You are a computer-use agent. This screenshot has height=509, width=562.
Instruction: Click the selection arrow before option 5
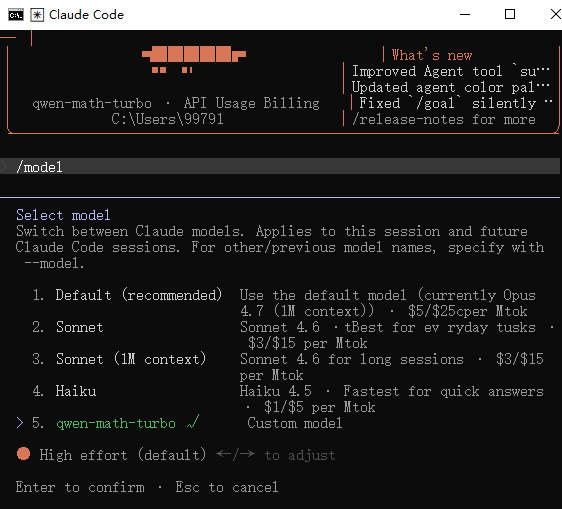tap(20, 423)
